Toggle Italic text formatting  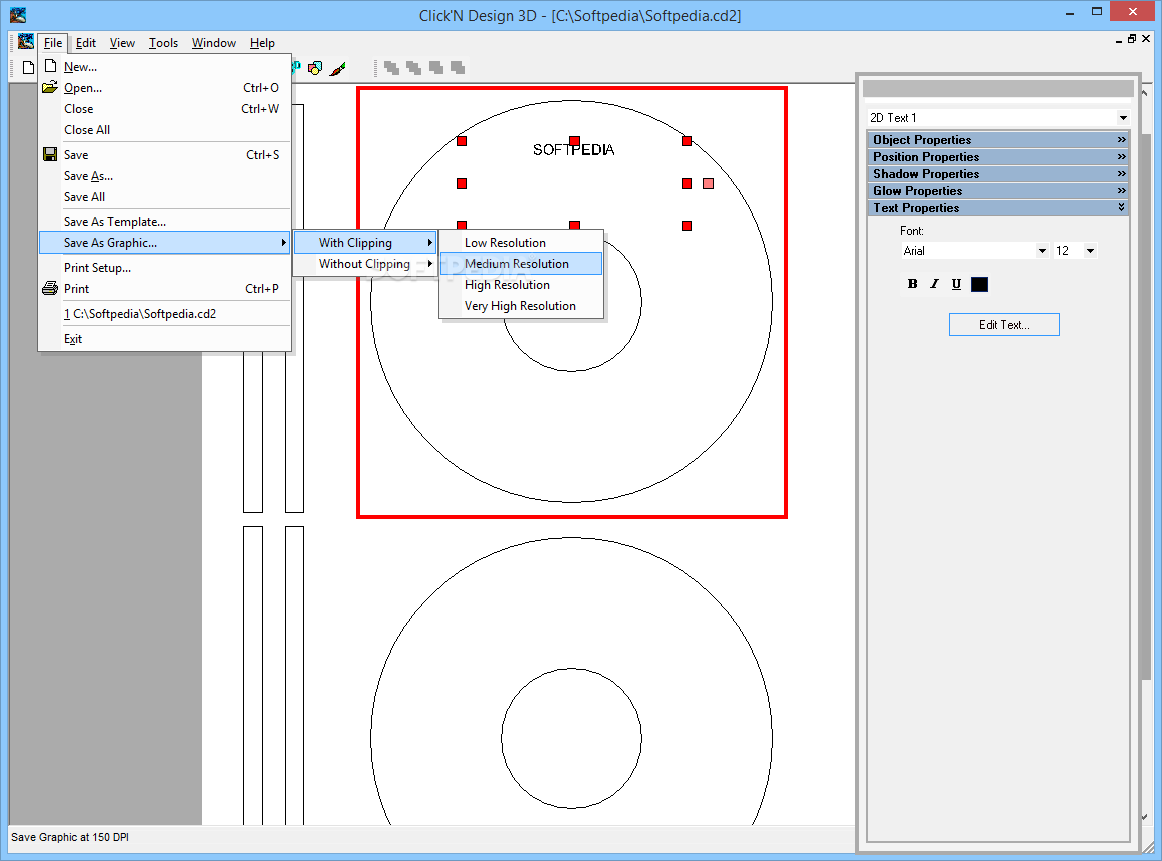[934, 284]
